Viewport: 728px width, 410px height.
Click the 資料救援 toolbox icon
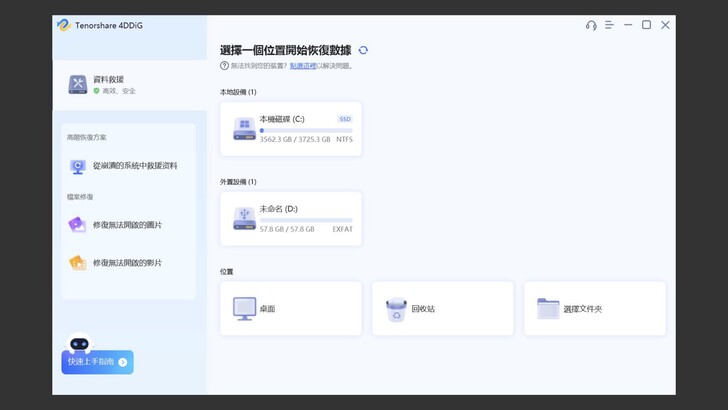click(x=77, y=84)
